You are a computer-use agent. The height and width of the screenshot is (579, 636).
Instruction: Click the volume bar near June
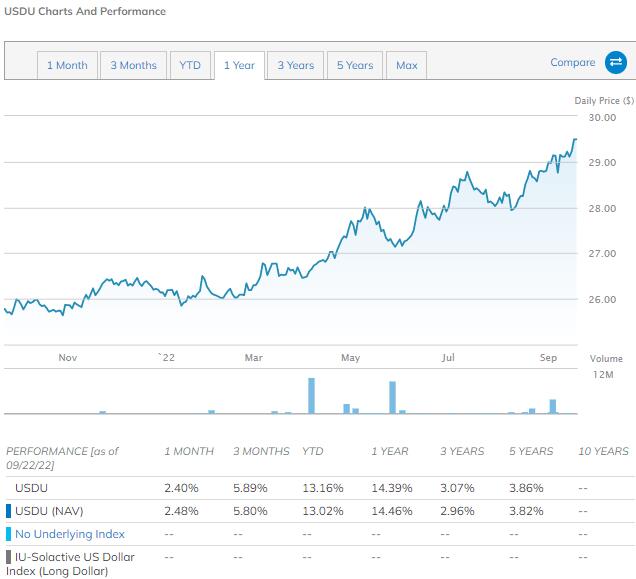393,398
